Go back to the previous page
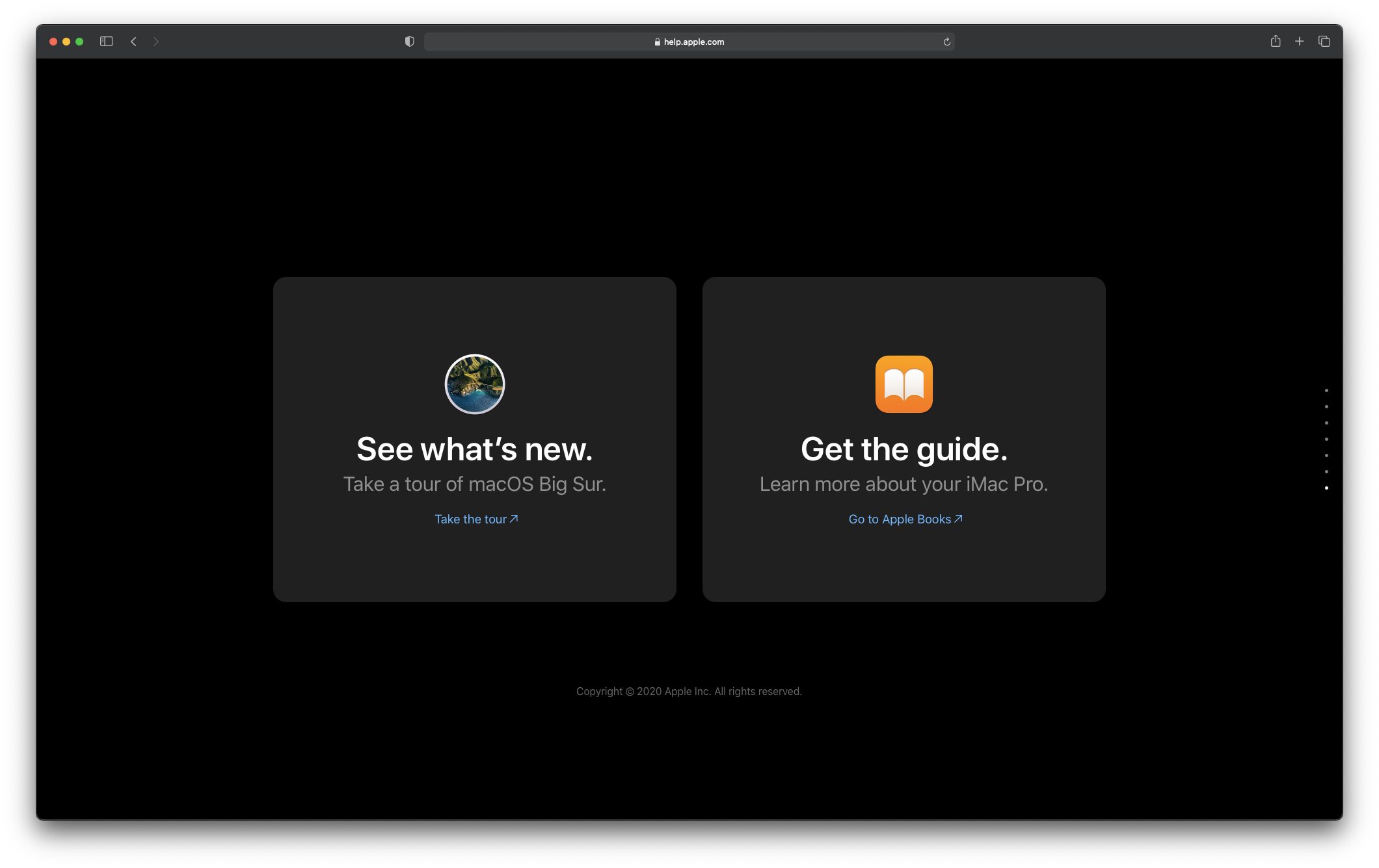The width and height of the screenshot is (1379, 868). 133,42
